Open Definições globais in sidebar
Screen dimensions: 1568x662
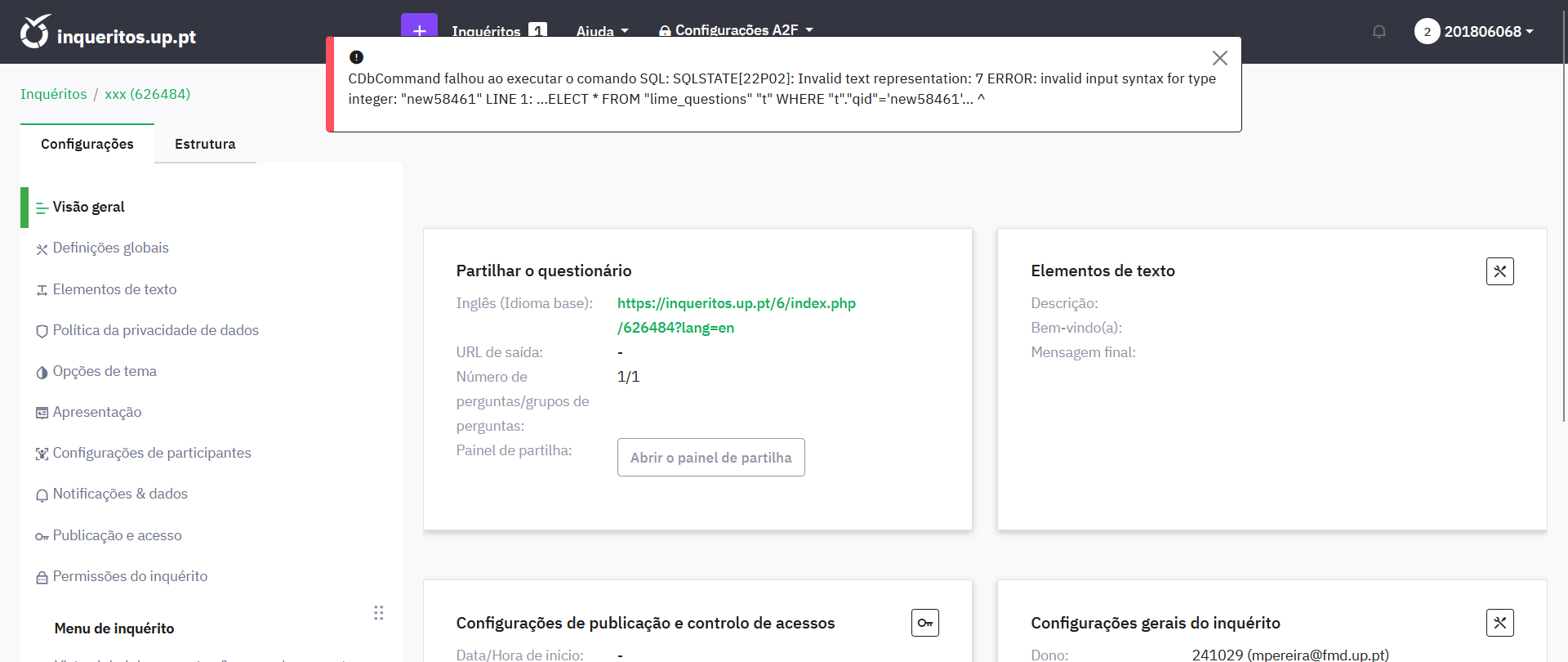point(110,248)
